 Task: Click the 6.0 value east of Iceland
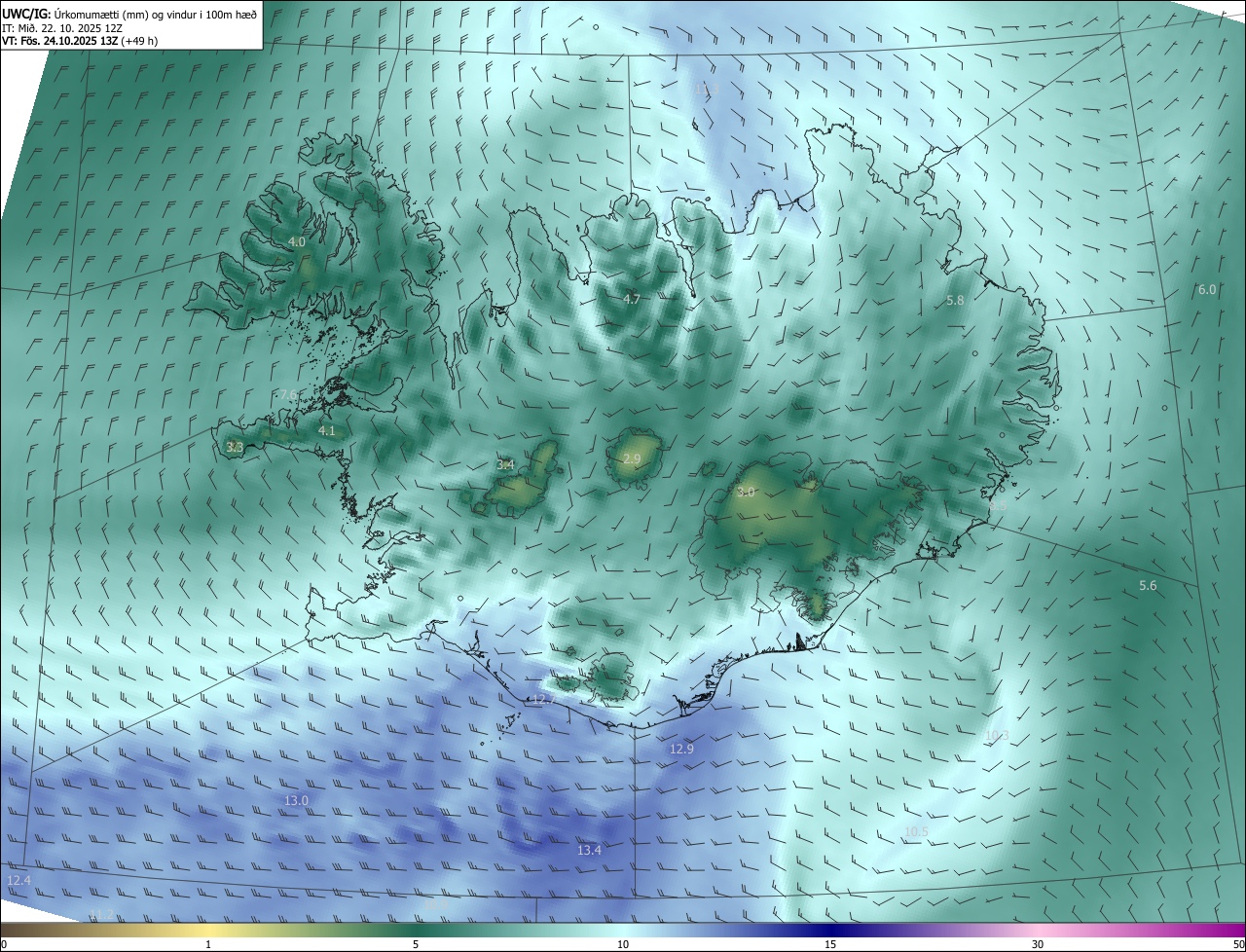(1207, 290)
